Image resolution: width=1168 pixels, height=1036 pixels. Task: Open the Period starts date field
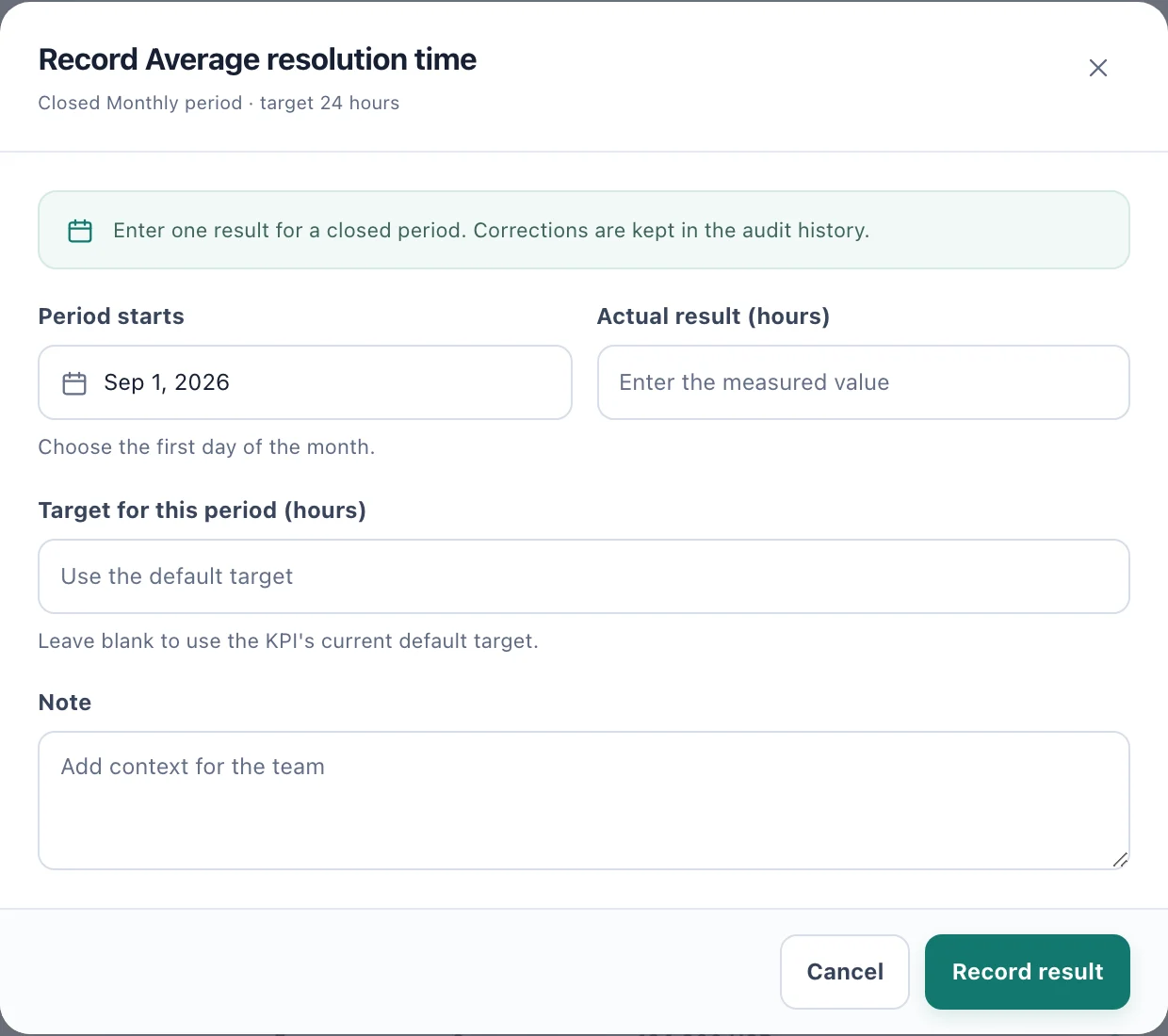click(x=305, y=382)
